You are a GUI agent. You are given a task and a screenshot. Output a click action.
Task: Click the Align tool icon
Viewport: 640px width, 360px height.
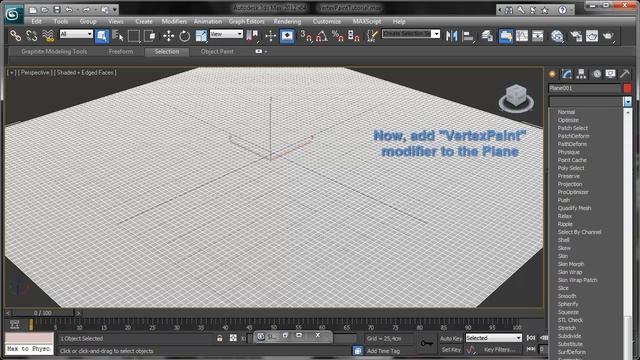pos(468,36)
